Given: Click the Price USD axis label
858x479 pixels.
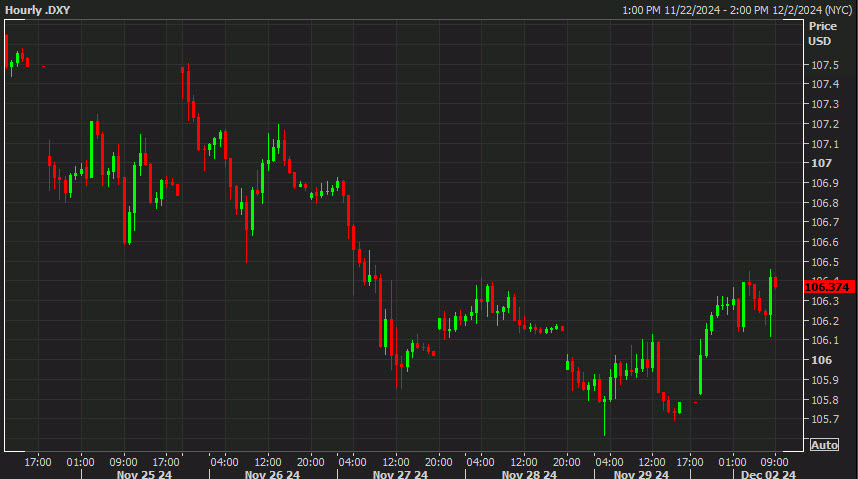Looking at the screenshot, I should pos(822,33).
